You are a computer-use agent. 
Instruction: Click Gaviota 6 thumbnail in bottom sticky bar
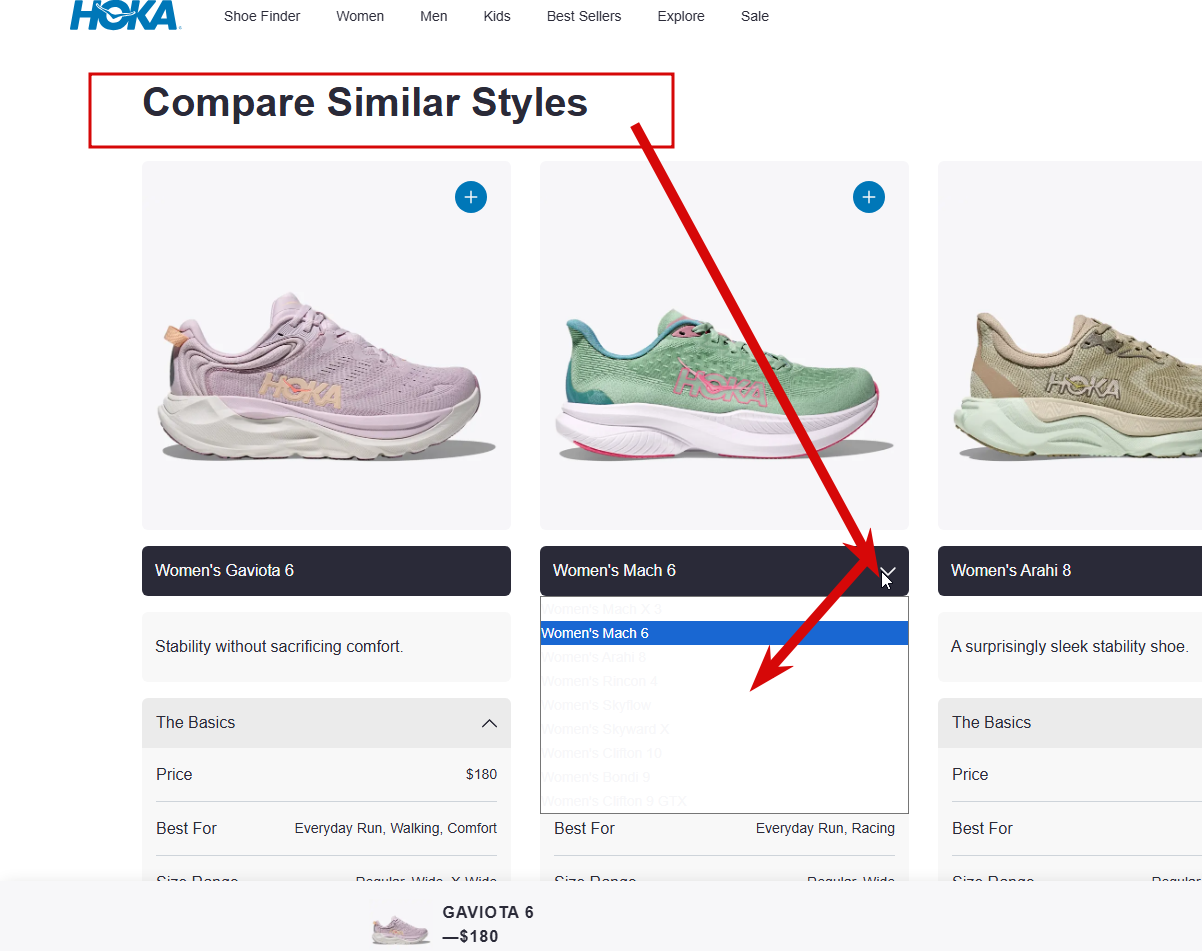click(x=400, y=929)
